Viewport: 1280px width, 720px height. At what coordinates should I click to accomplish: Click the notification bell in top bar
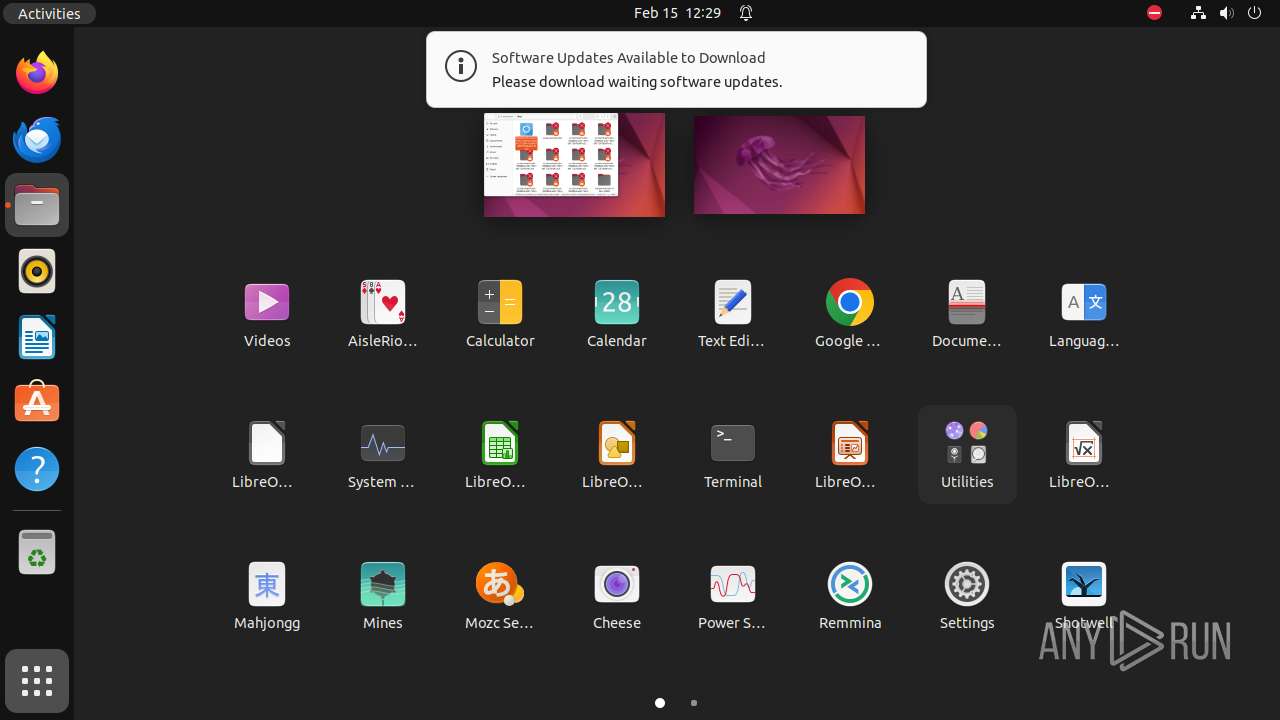(746, 13)
